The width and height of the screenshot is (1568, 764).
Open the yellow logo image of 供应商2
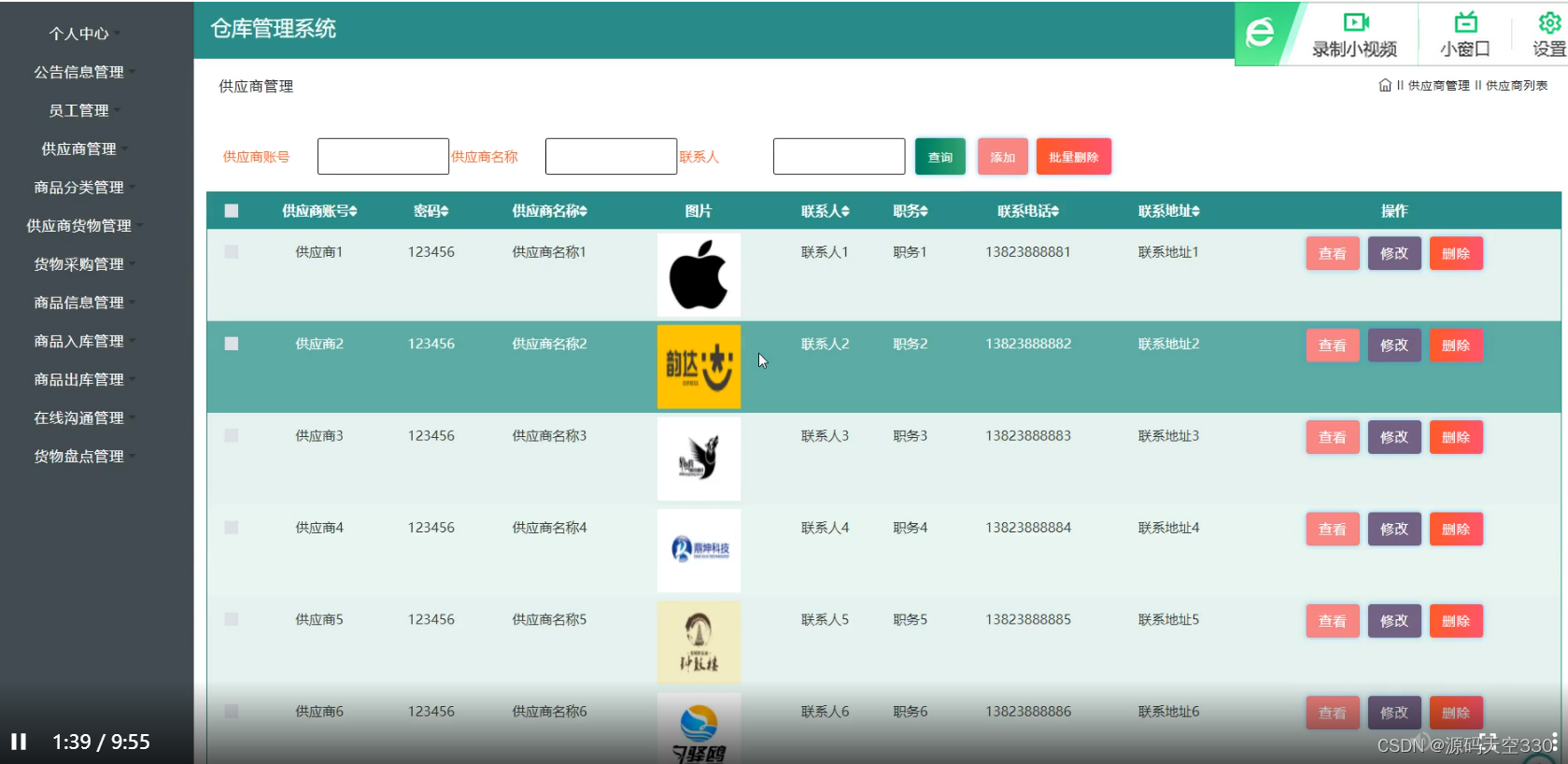pos(699,367)
